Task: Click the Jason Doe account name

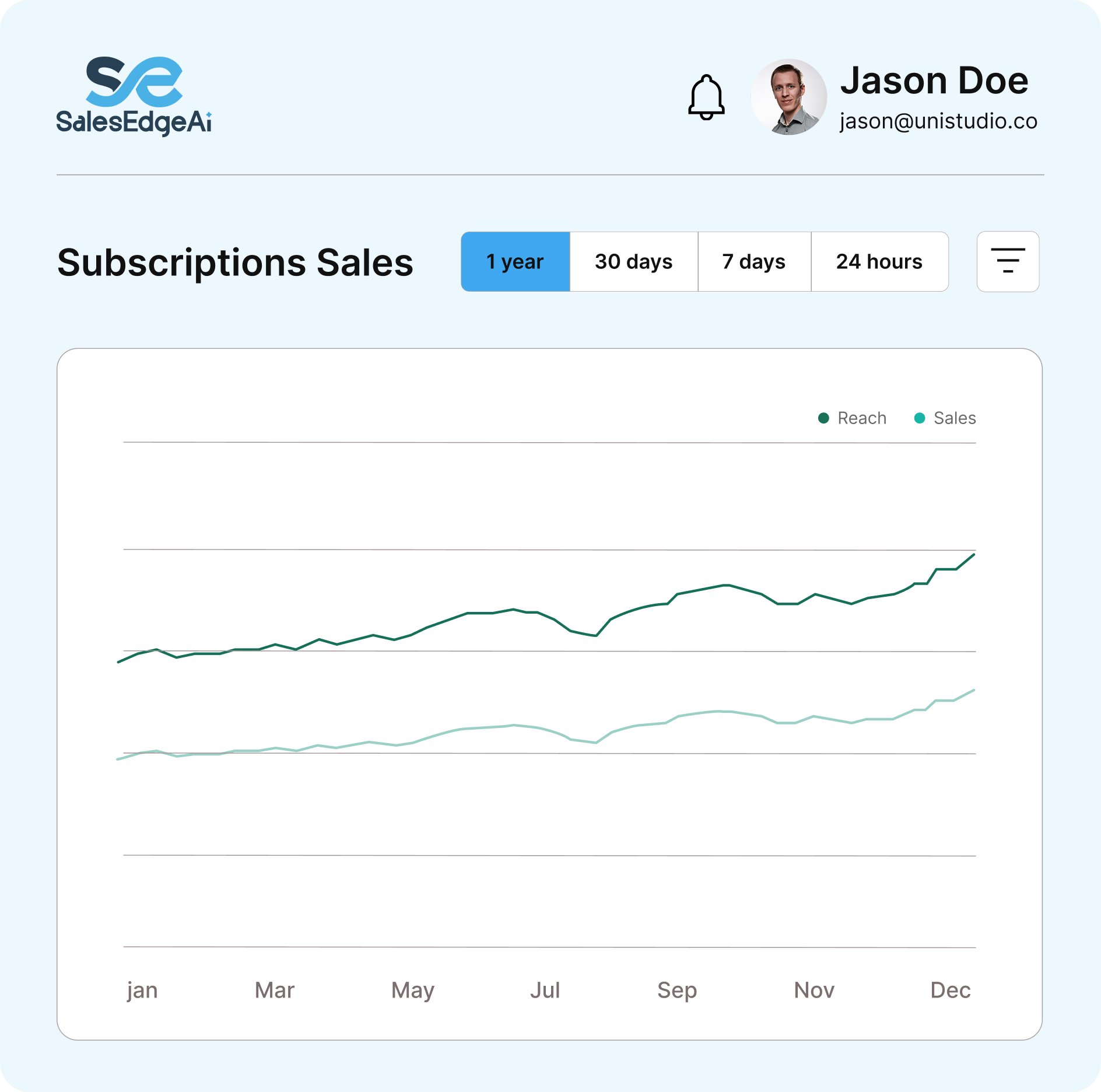Action: [x=934, y=80]
